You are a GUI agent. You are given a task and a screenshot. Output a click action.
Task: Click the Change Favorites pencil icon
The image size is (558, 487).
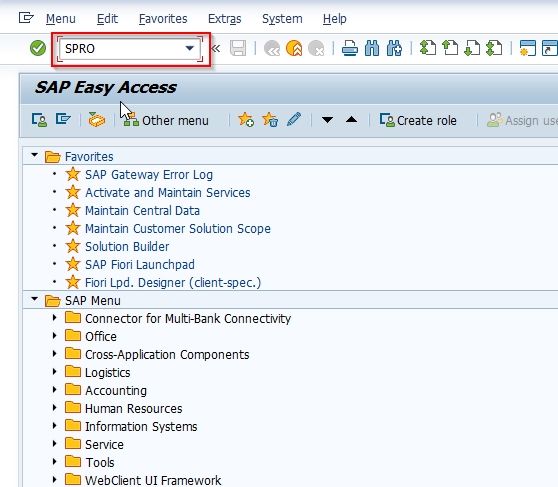(x=294, y=119)
